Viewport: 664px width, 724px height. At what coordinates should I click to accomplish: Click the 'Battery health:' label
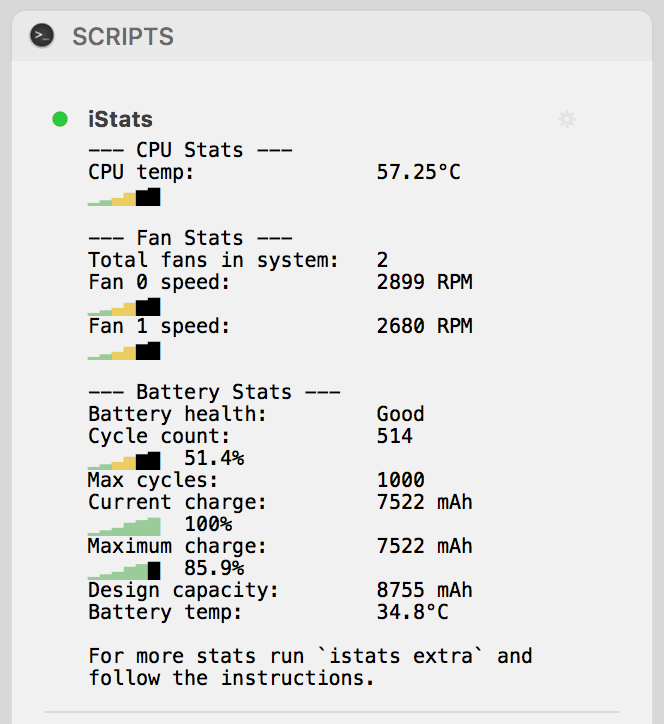pyautogui.click(x=177, y=414)
